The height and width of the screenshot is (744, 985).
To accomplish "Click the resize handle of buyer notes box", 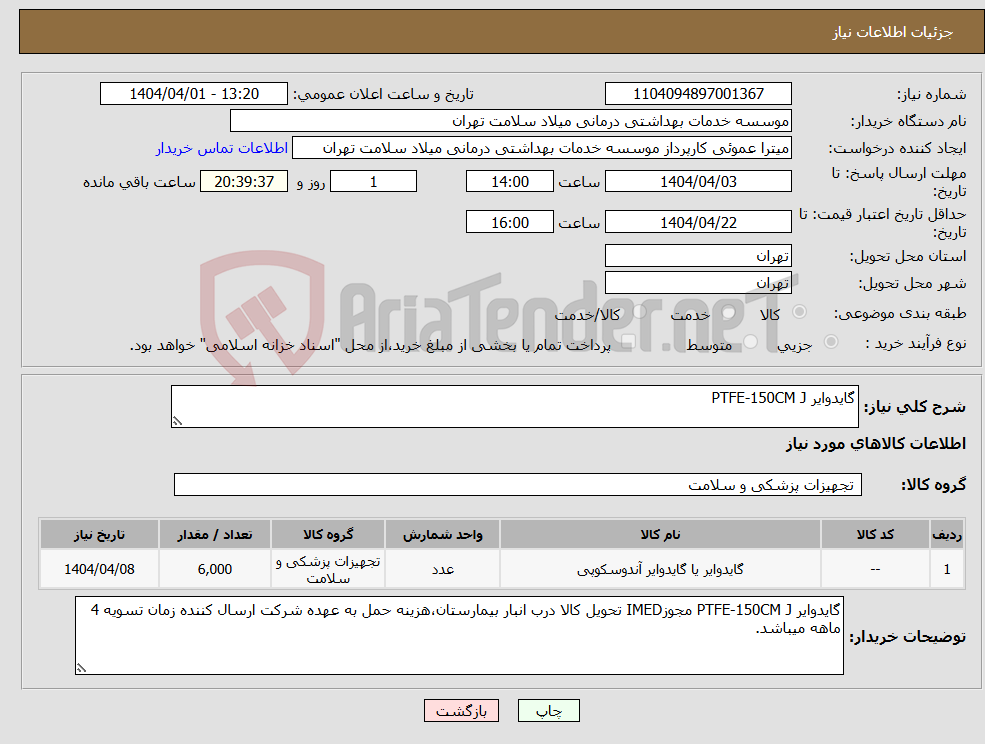I will pos(81,669).
